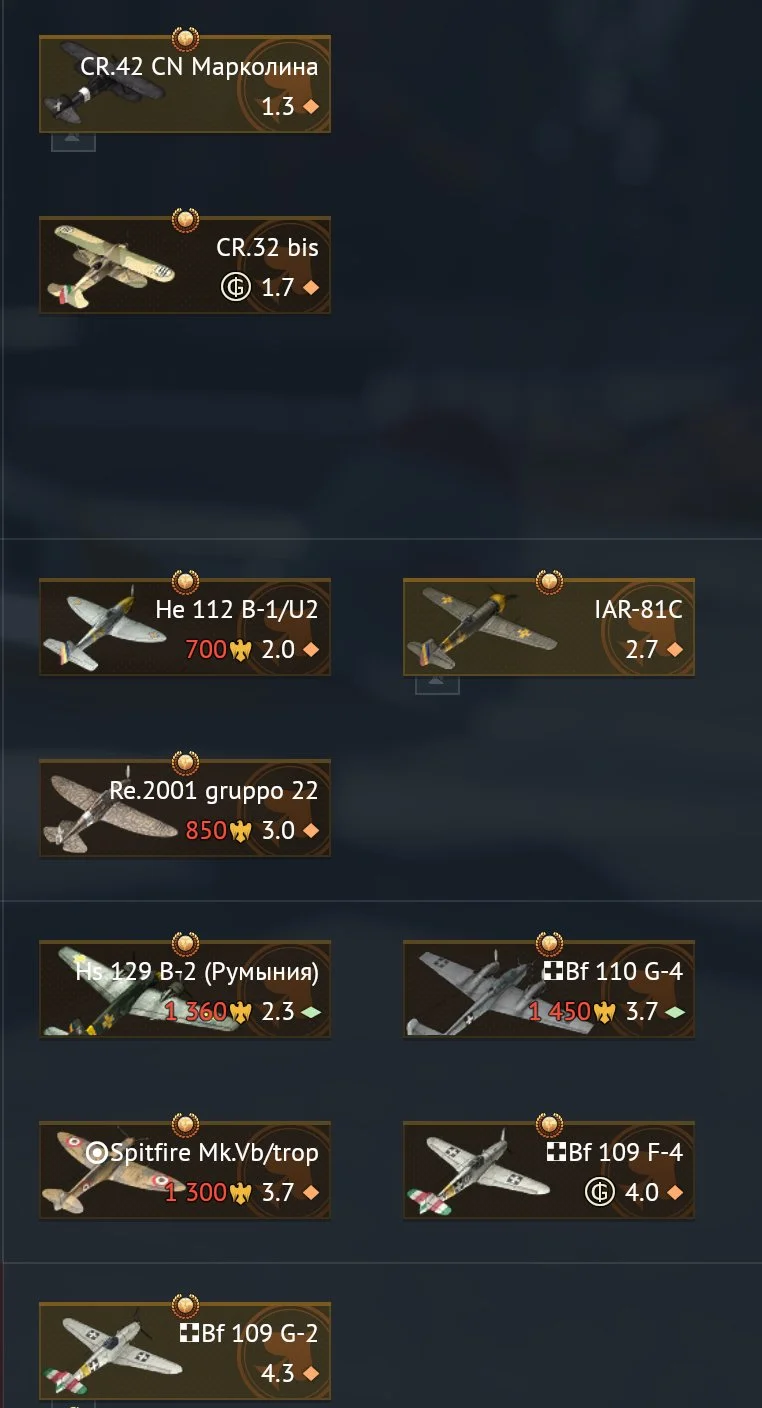The width and height of the screenshot is (762, 1408).
Task: Click the green attacker class icon on Hs 129 B-2
Action: (x=311, y=1012)
